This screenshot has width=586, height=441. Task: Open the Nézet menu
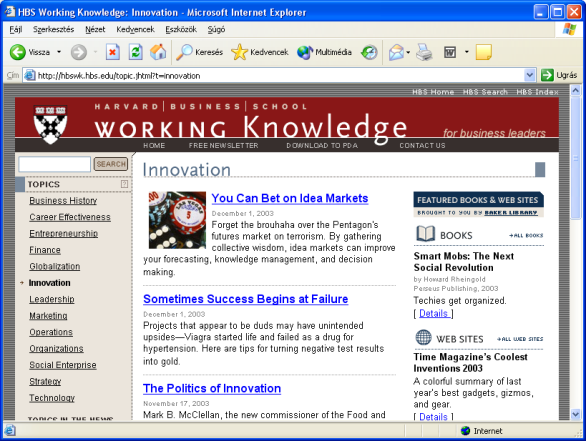click(95, 29)
